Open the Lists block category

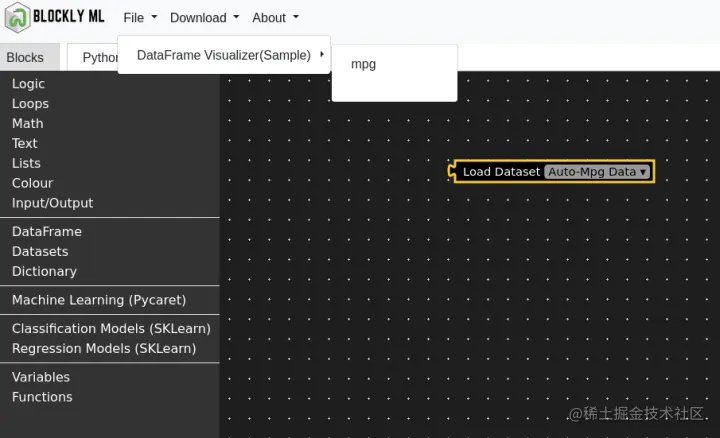click(x=26, y=163)
